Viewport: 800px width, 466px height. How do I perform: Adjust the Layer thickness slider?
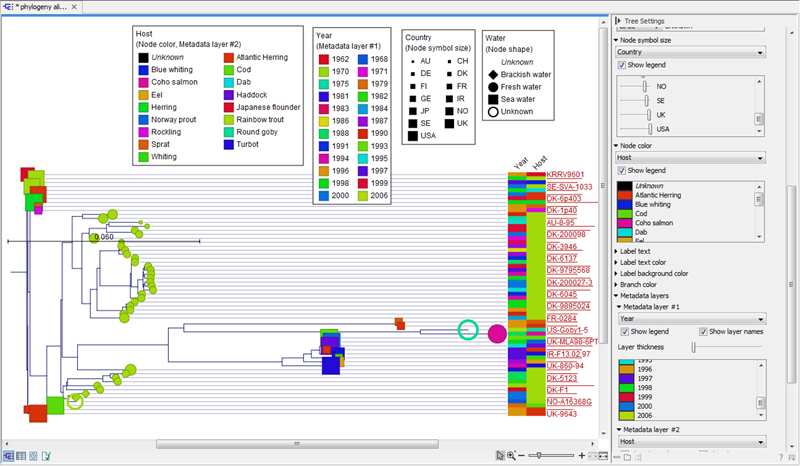pos(692,346)
